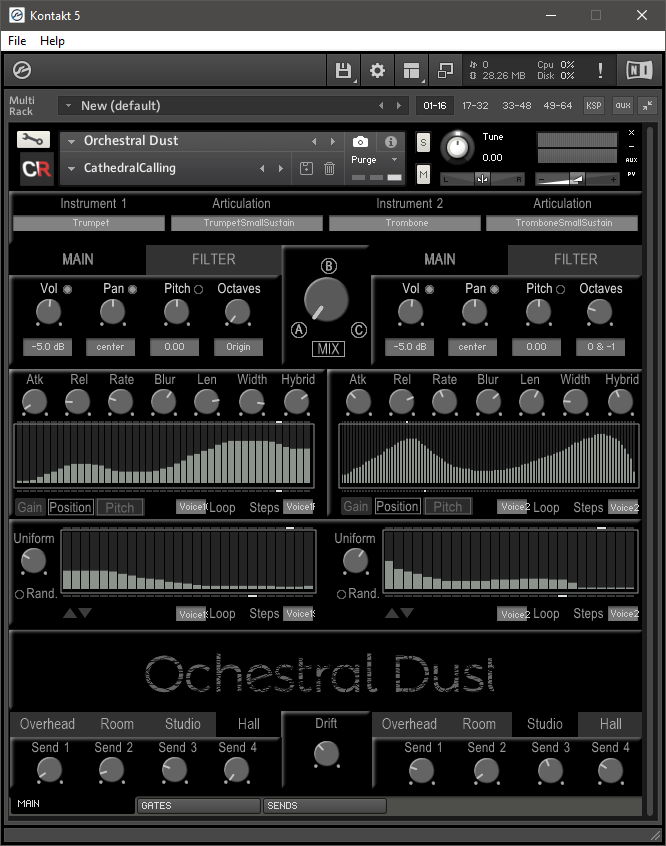Select left Gain sequencer button
Image resolution: width=666 pixels, height=846 pixels.
point(30,507)
